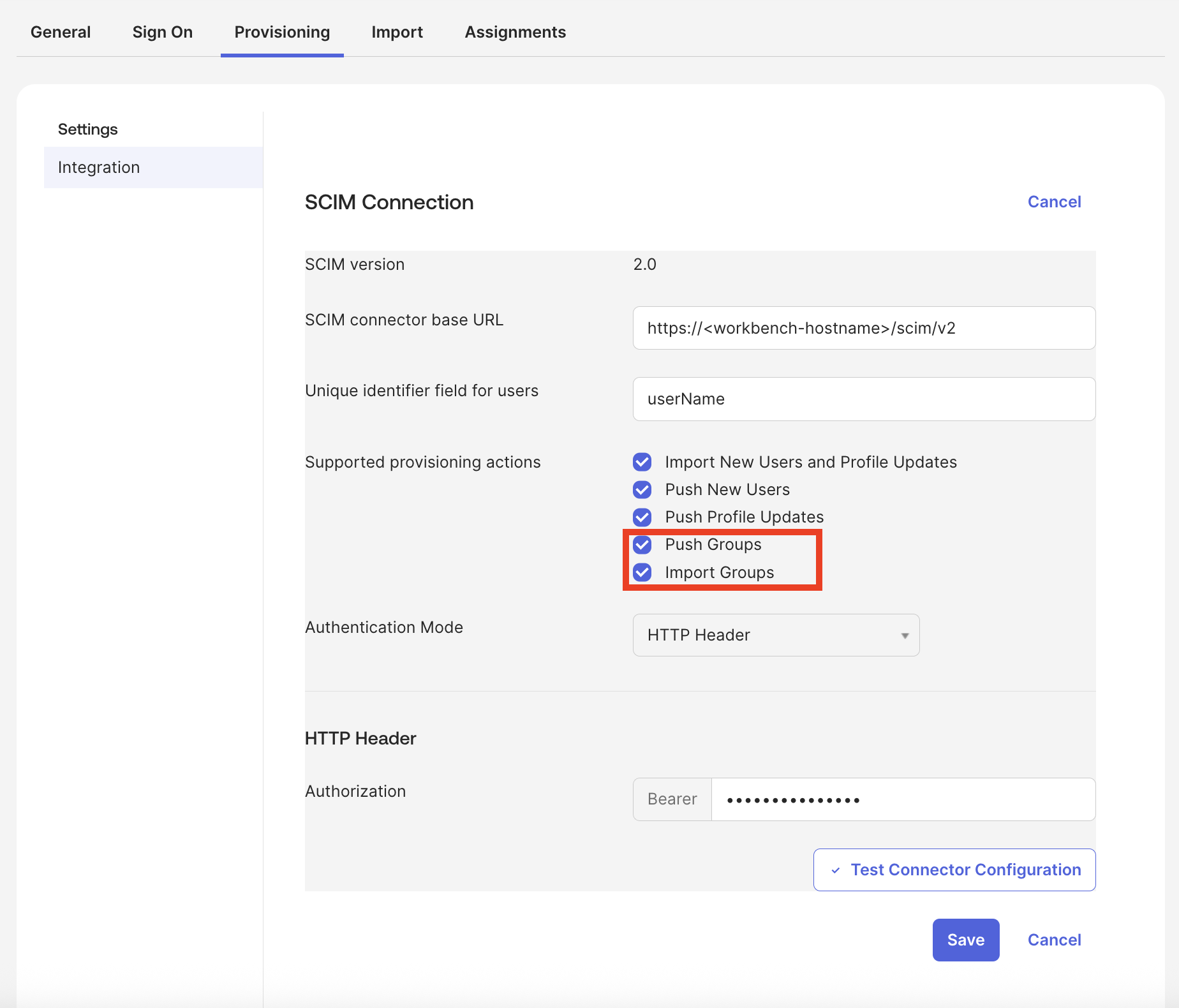Switch to the General tab
Image resolution: width=1179 pixels, height=1008 pixels.
point(61,32)
